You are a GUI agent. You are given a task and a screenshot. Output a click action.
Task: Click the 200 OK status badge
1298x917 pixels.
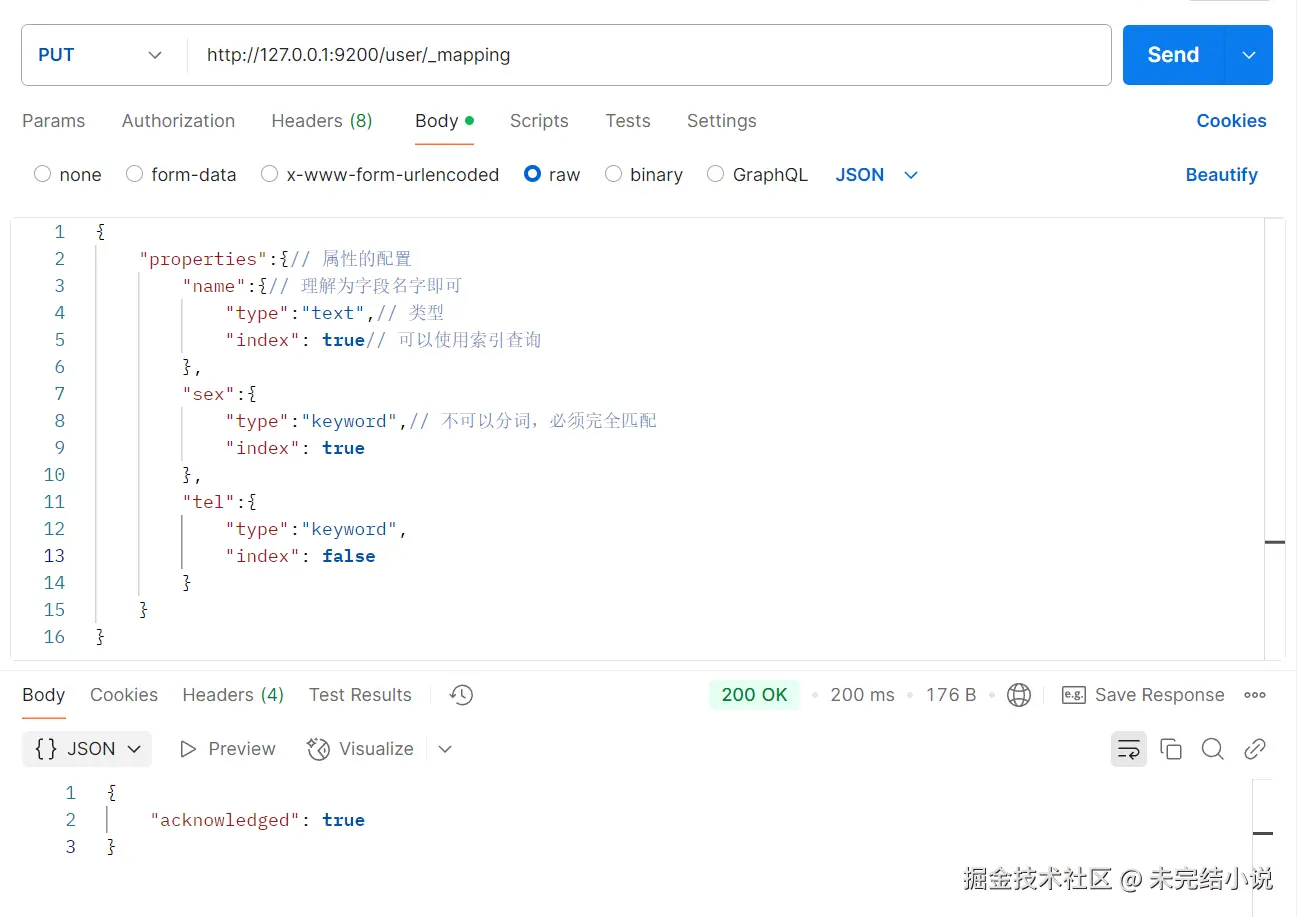[754, 695]
